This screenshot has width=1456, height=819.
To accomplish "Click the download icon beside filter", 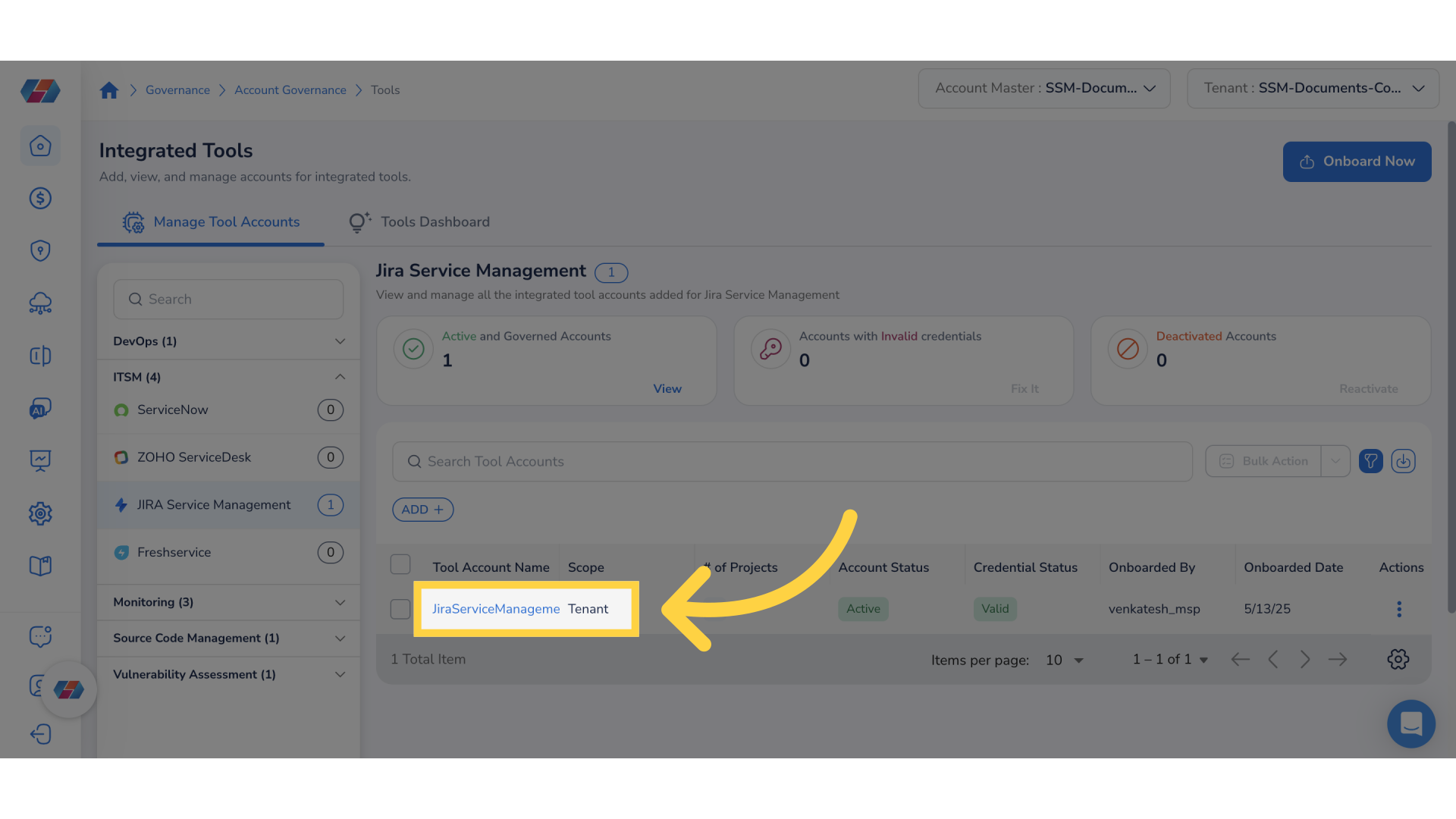I will (x=1404, y=461).
